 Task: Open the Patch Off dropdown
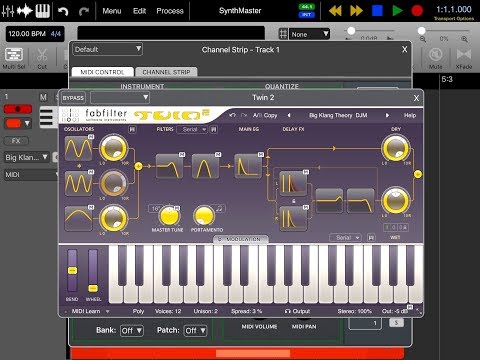point(195,330)
